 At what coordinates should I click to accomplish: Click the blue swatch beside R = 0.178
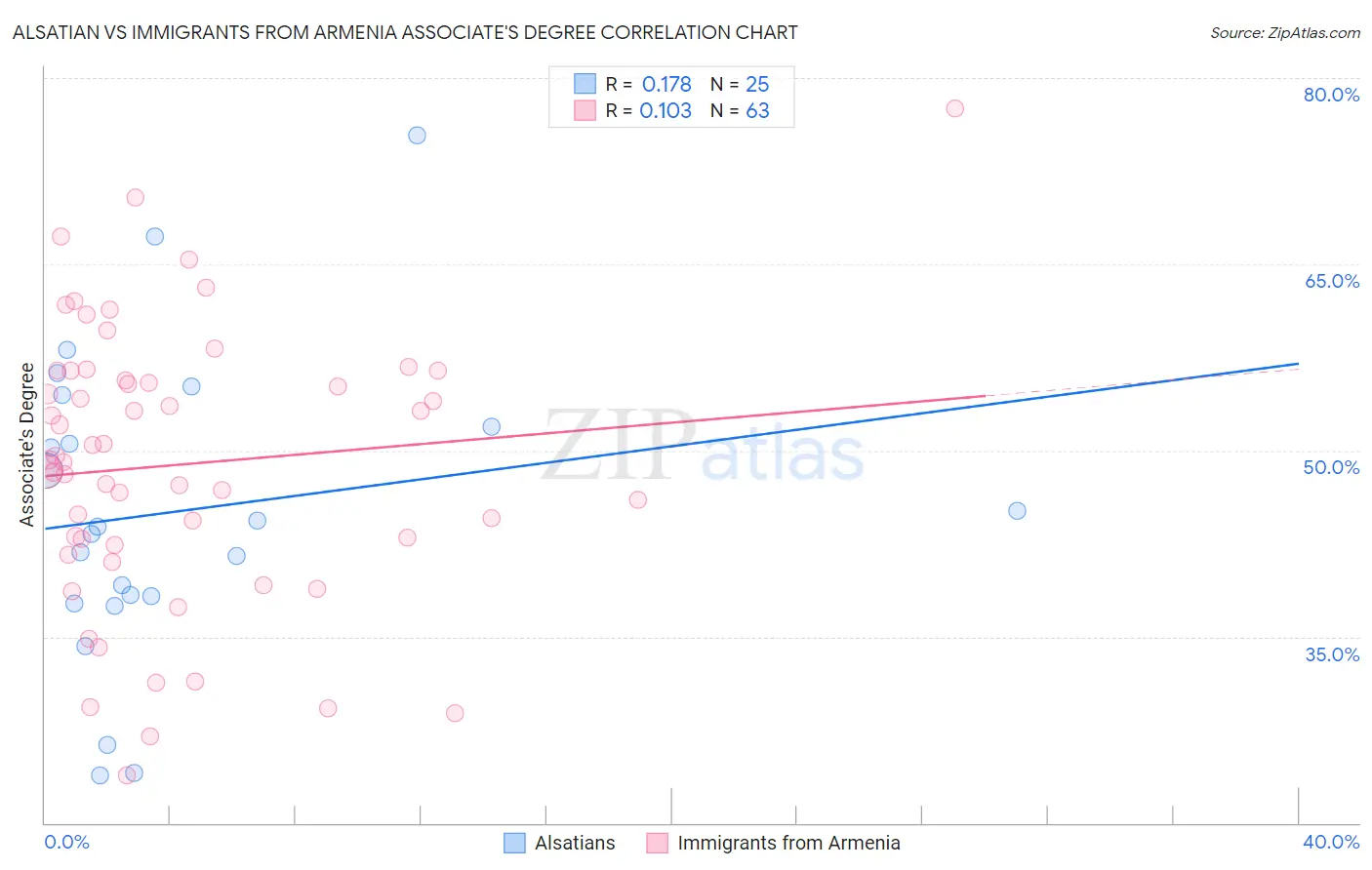[x=585, y=84]
